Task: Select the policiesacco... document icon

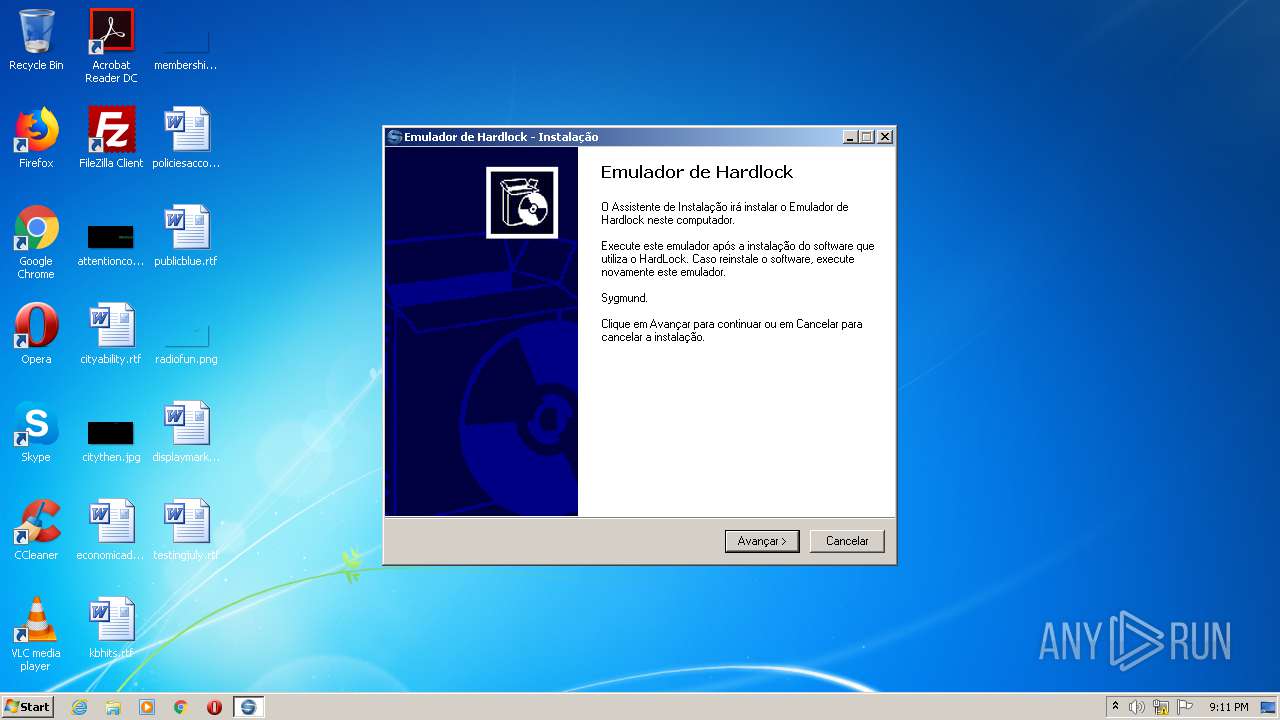Action: 186,138
